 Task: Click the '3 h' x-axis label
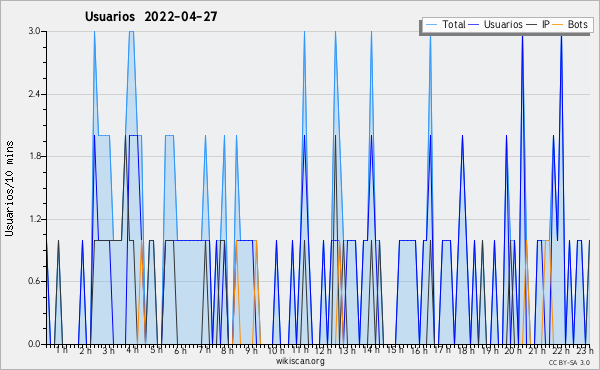tap(109, 350)
